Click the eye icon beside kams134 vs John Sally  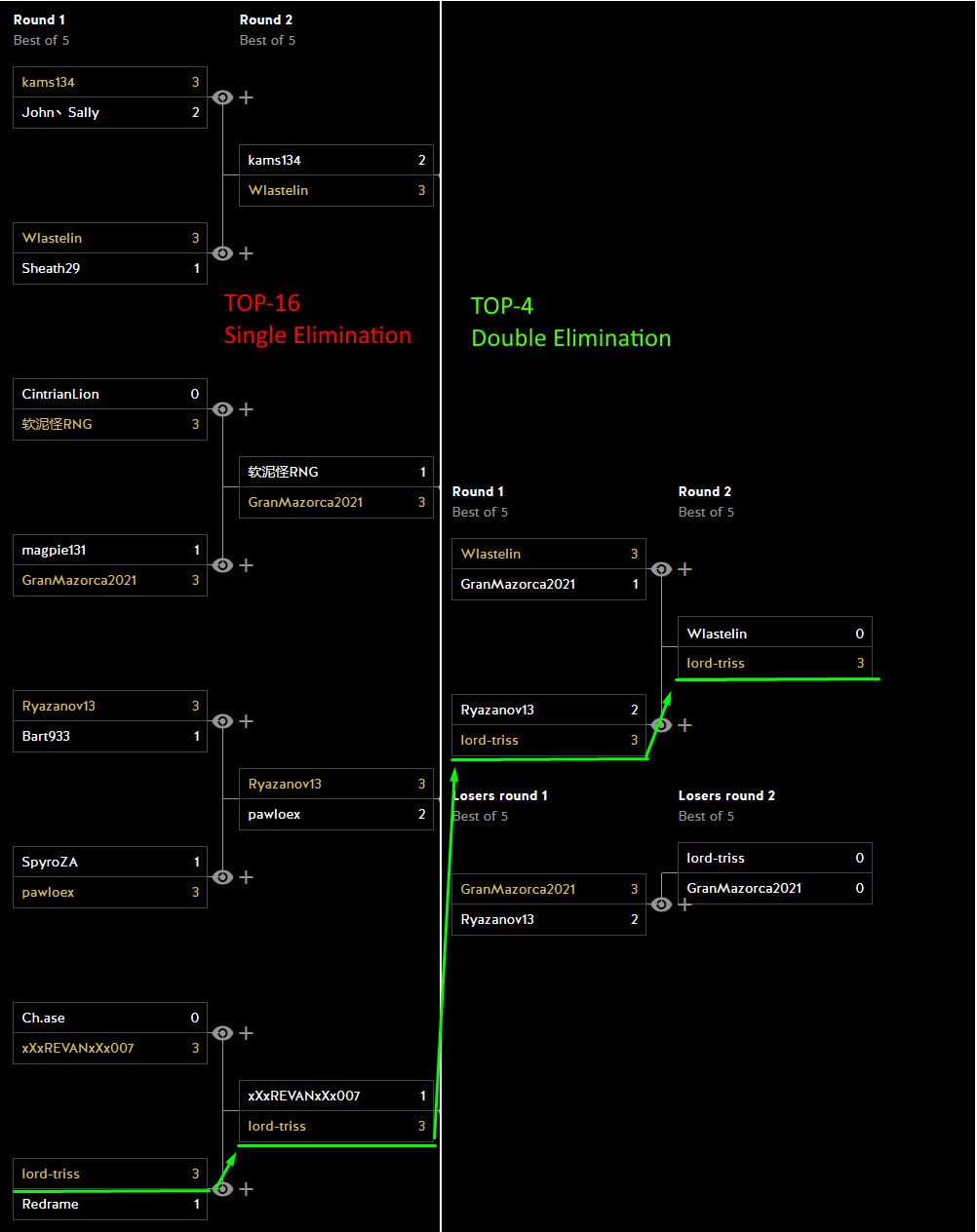[222, 97]
